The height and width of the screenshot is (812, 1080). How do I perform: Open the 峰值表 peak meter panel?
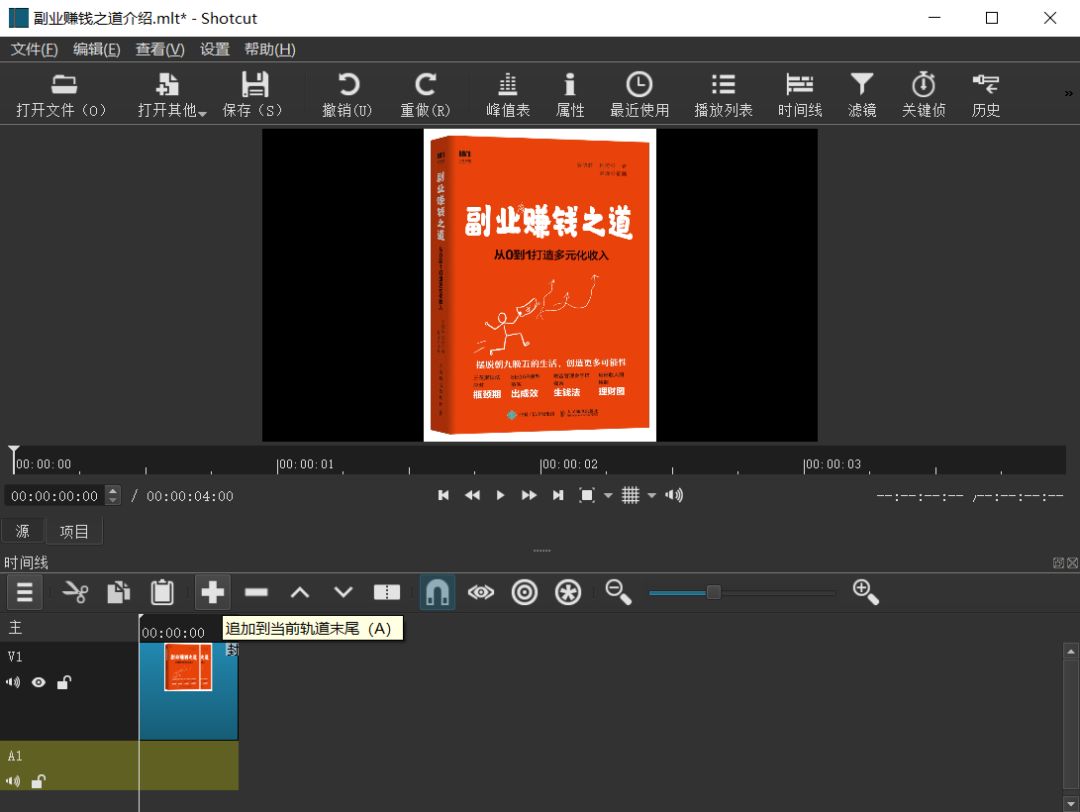508,94
